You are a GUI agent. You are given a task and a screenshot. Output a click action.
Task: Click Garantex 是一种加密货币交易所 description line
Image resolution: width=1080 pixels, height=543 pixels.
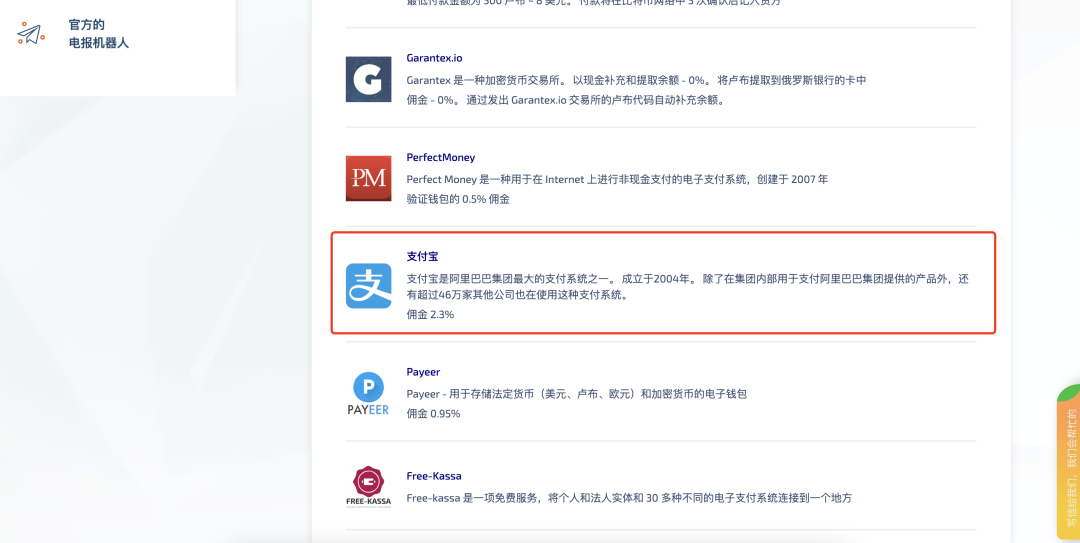pyautogui.click(x=636, y=80)
